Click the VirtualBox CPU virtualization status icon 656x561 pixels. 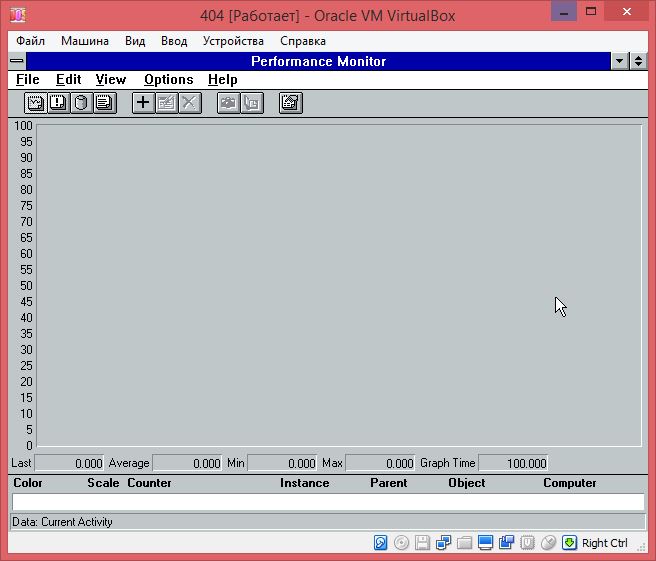click(x=527, y=543)
